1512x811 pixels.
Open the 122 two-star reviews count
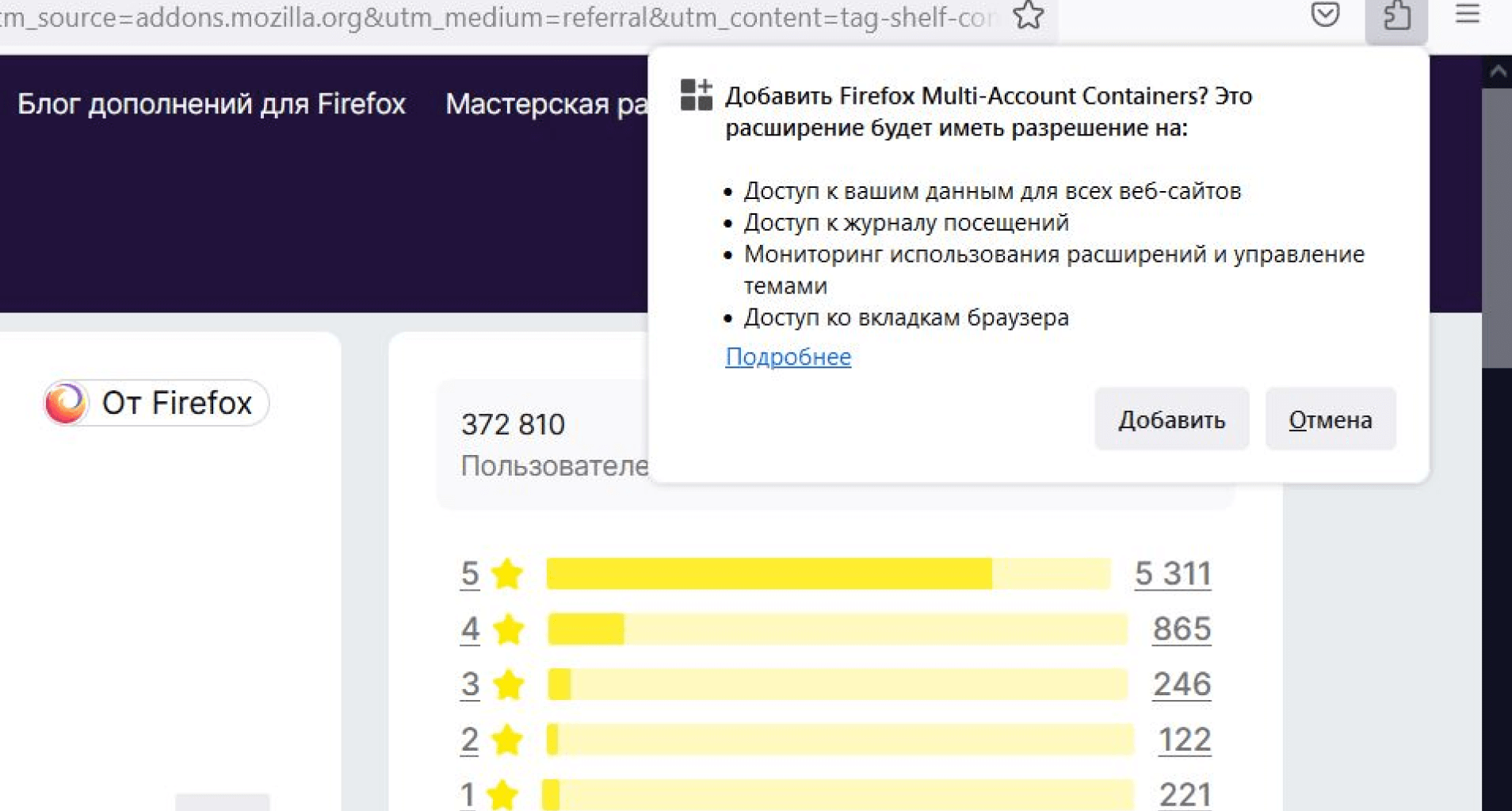point(1184,740)
